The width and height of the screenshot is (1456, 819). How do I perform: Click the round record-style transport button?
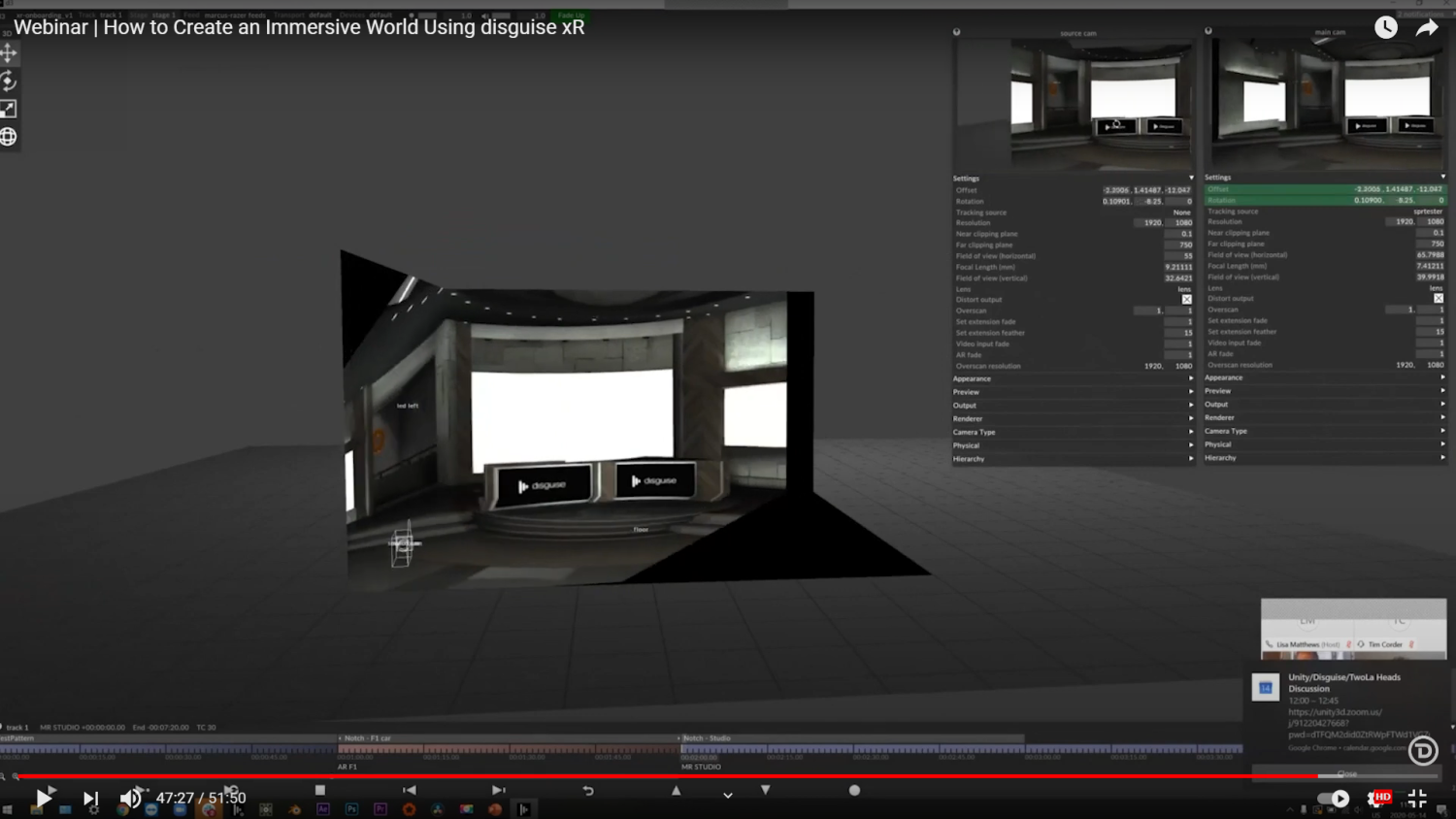[x=854, y=790]
